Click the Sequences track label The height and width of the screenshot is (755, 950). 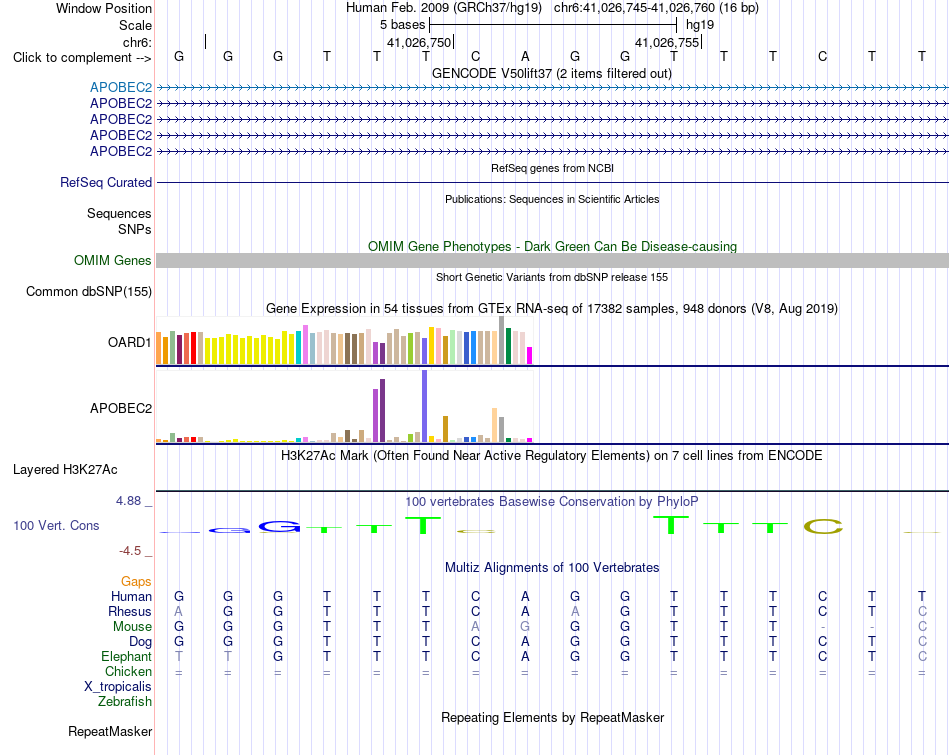(x=119, y=213)
